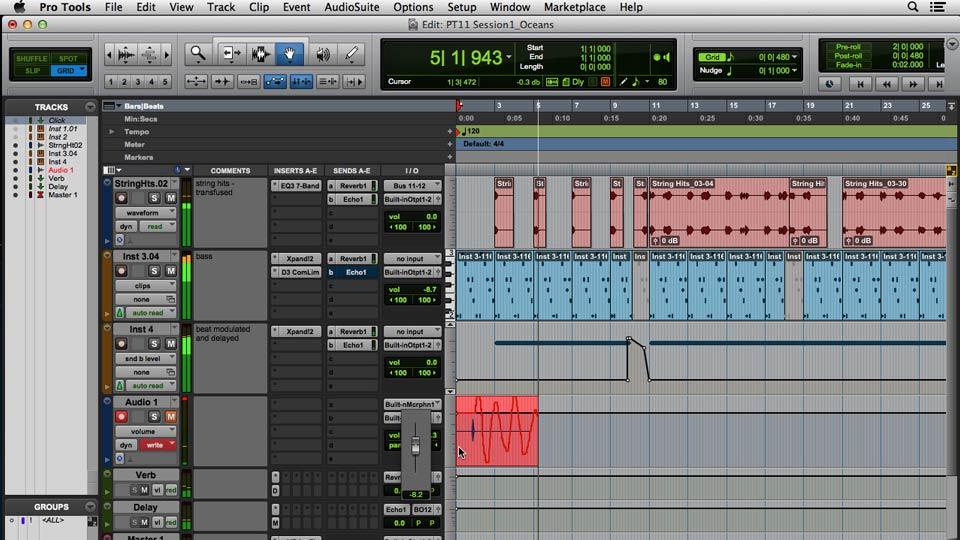Mute the Inst 3.04 track
This screenshot has height=540, width=960.
[170, 271]
